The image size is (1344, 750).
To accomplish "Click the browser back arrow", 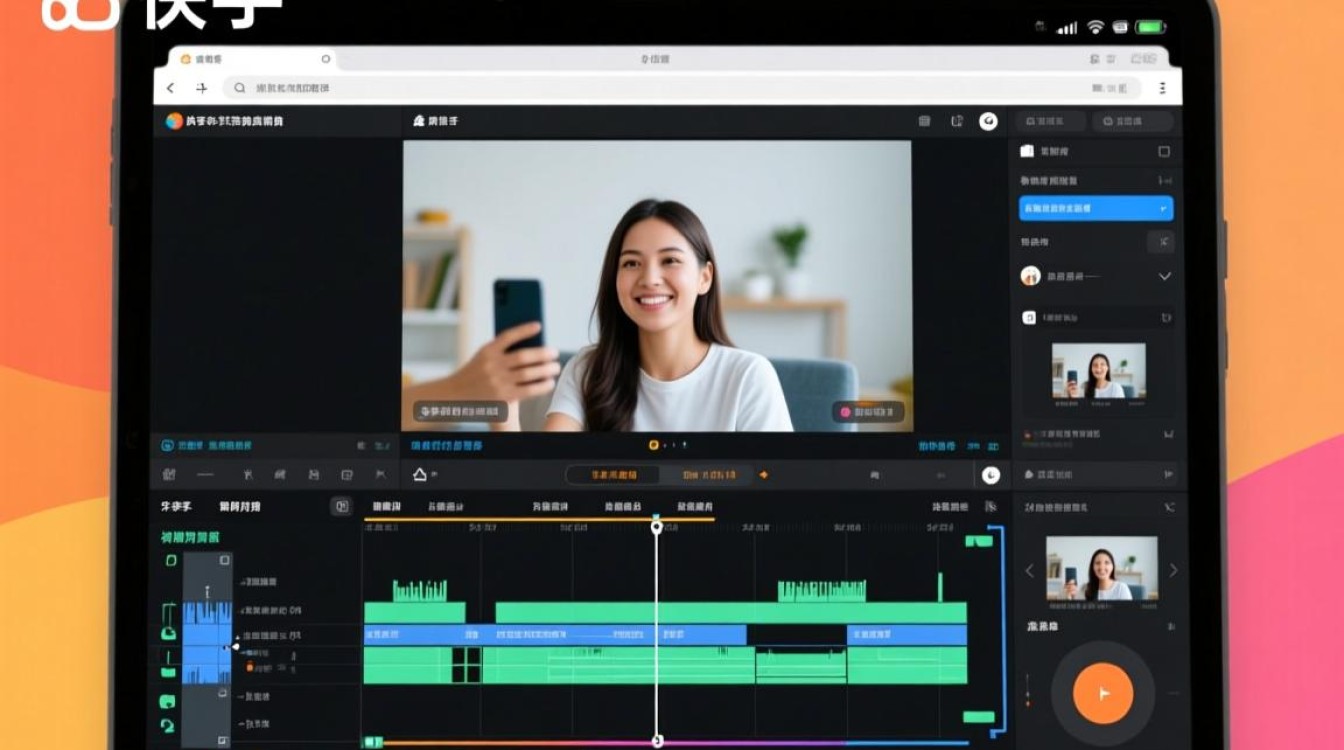I will pos(170,88).
